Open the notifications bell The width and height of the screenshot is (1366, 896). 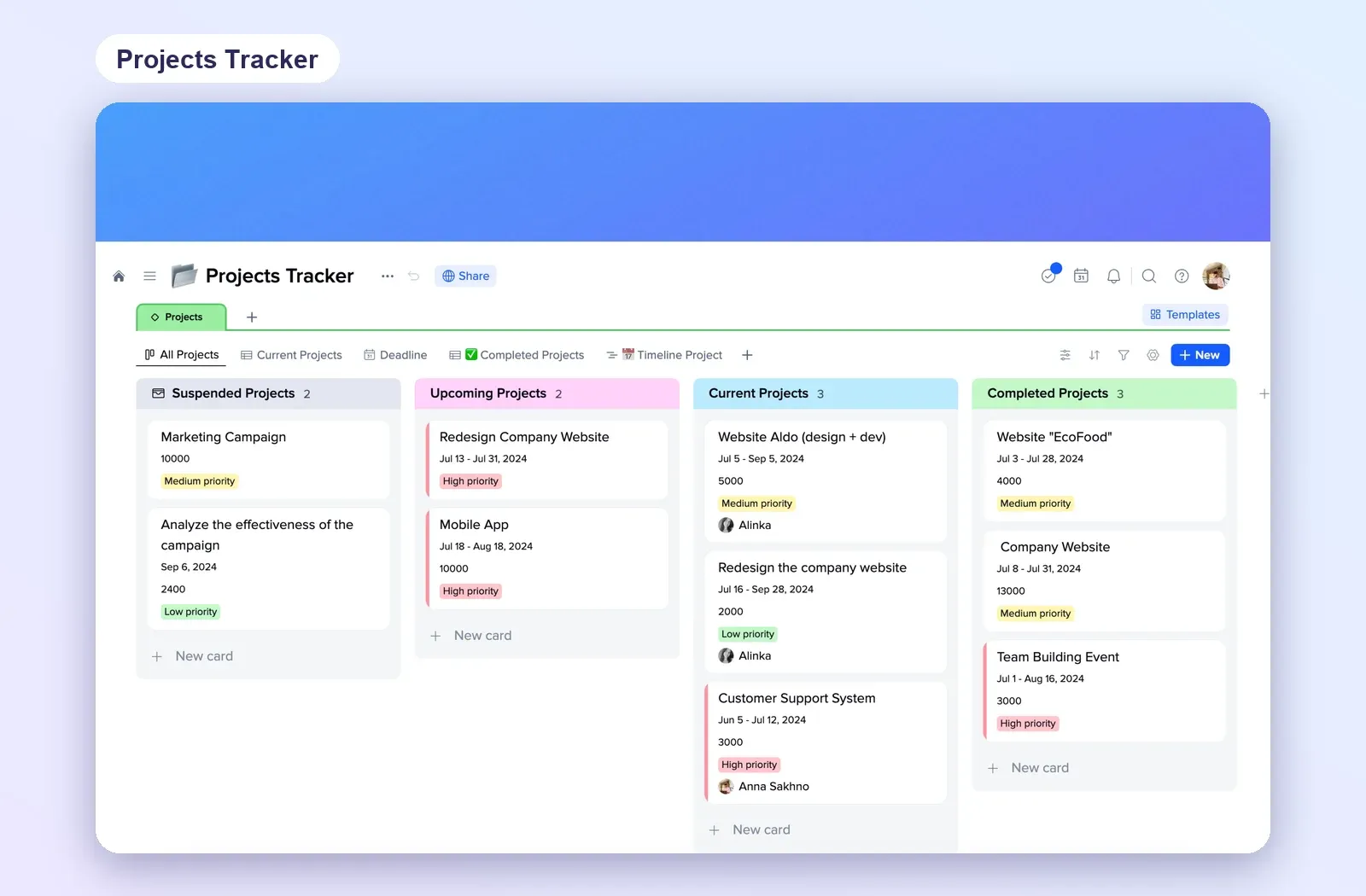1113,276
